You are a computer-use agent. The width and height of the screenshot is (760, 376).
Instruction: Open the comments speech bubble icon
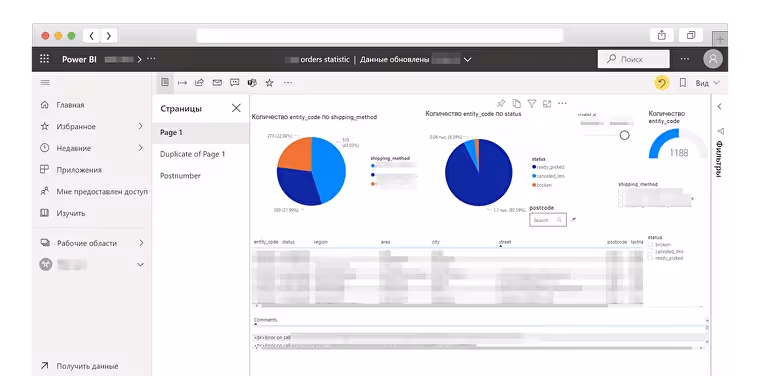(x=235, y=83)
